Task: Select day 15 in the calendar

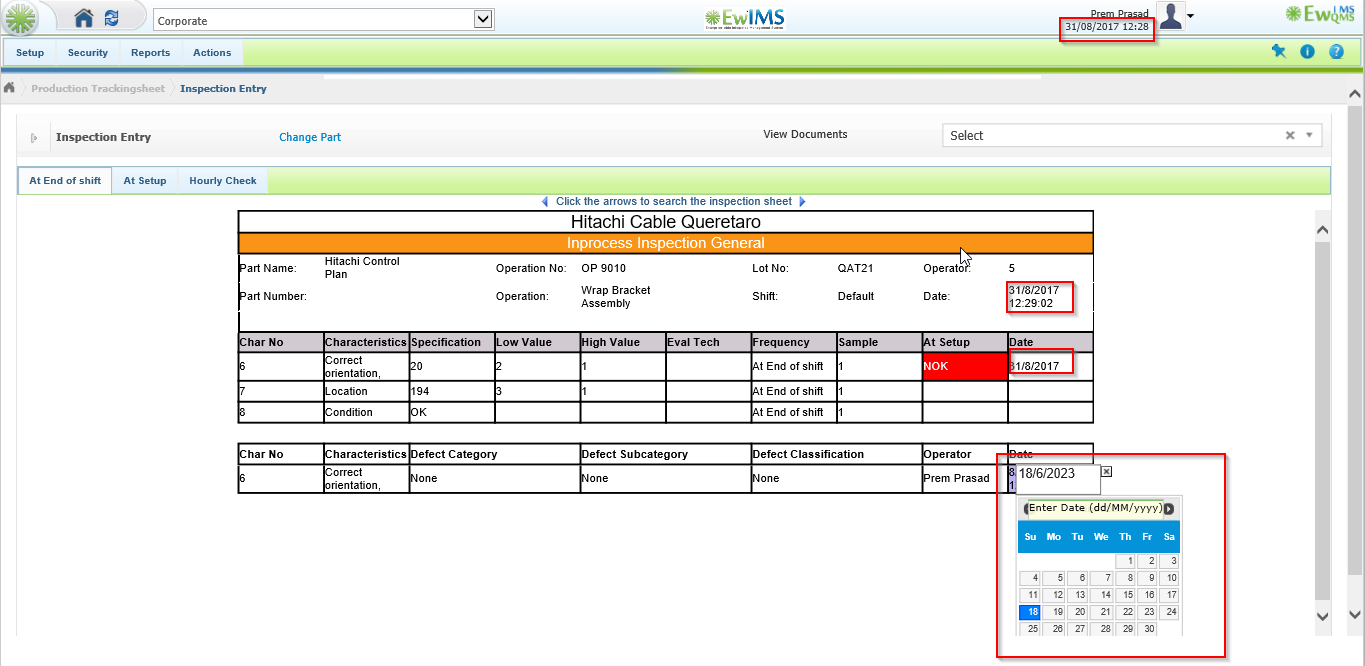Action: [1126, 595]
